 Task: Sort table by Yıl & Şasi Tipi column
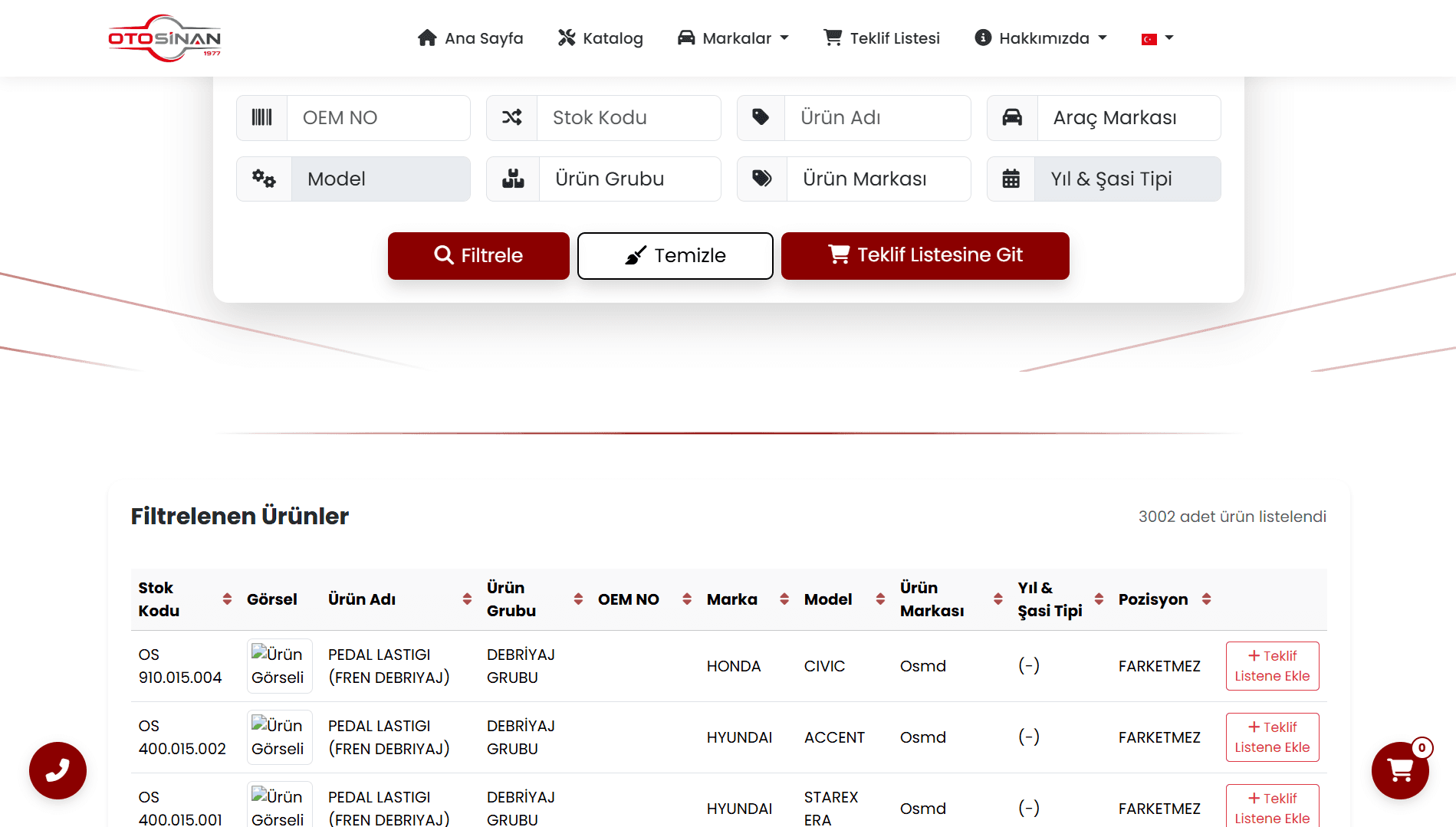(x=1099, y=599)
